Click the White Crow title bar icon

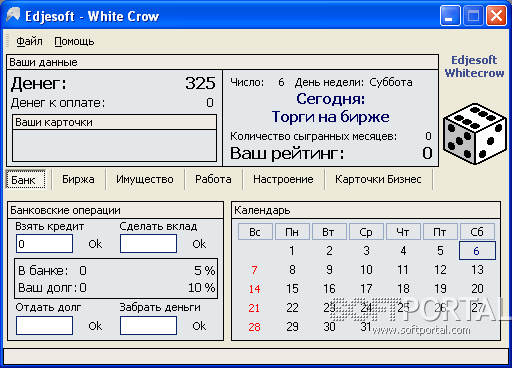click(x=13, y=15)
